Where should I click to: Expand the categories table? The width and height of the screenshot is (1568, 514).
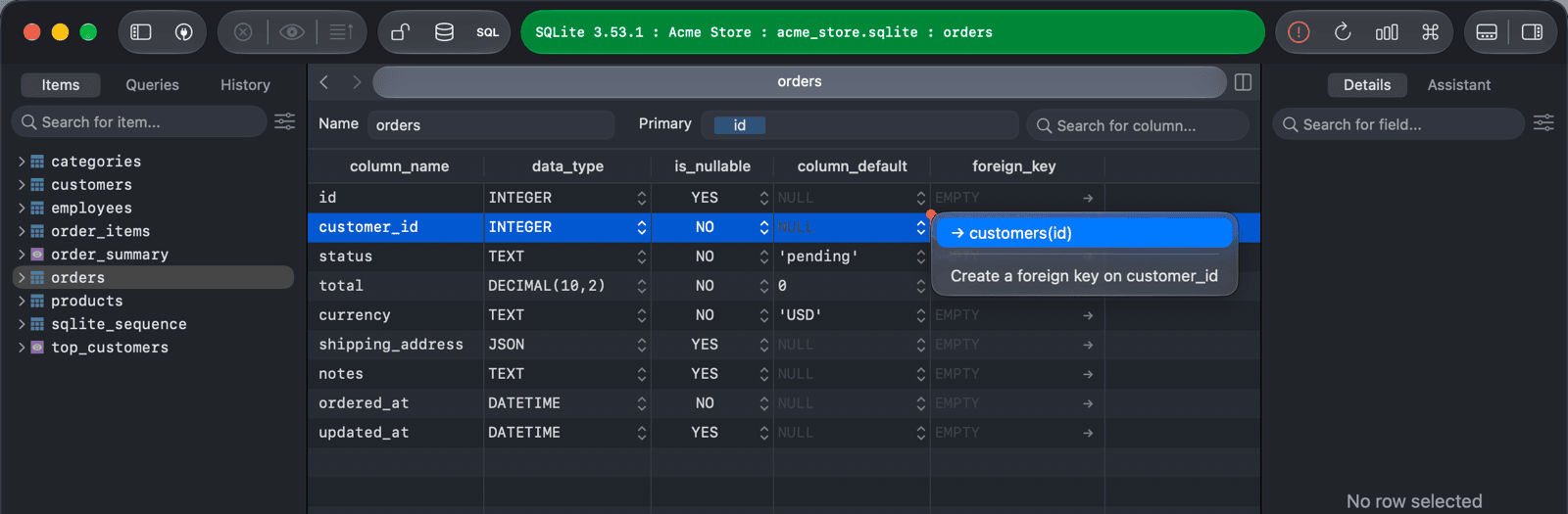[22, 162]
